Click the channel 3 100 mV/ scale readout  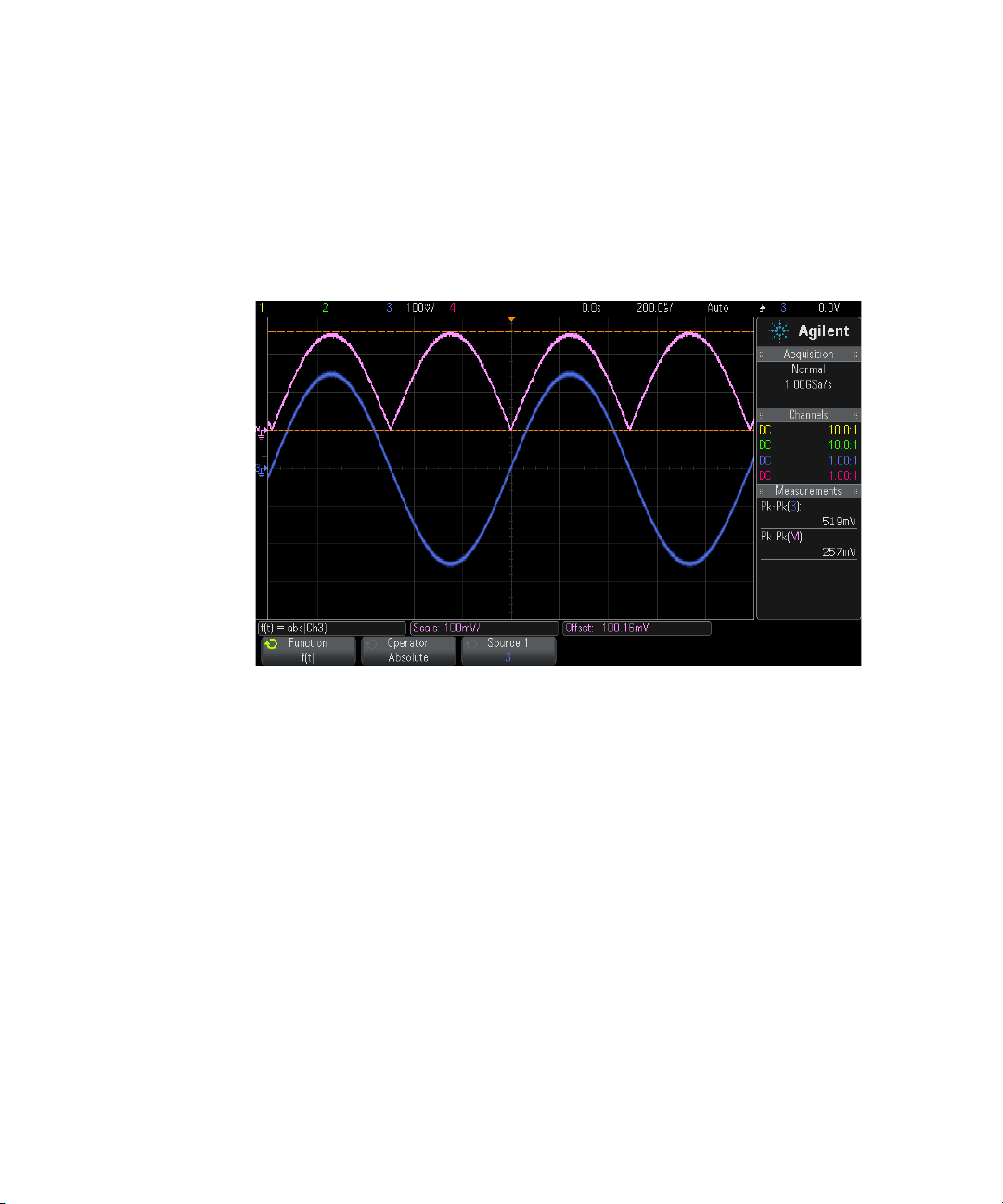point(420,307)
